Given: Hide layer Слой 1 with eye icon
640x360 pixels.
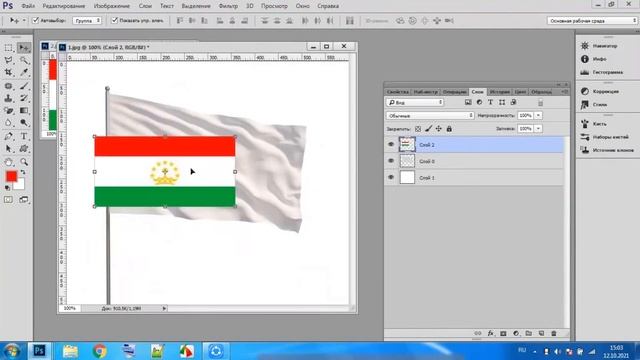Looking at the screenshot, I should click(x=391, y=177).
